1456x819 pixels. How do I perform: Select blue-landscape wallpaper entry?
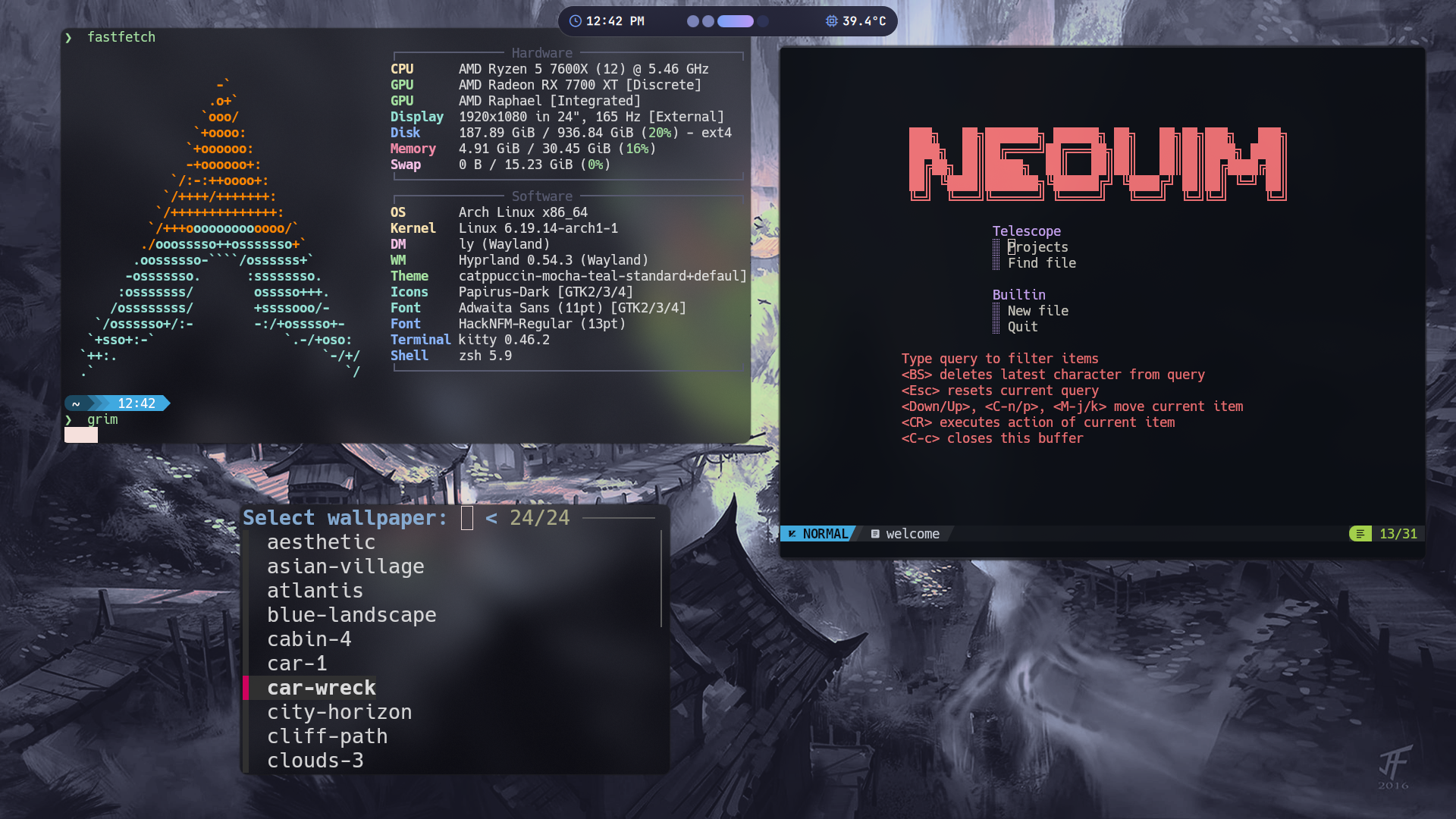click(352, 615)
